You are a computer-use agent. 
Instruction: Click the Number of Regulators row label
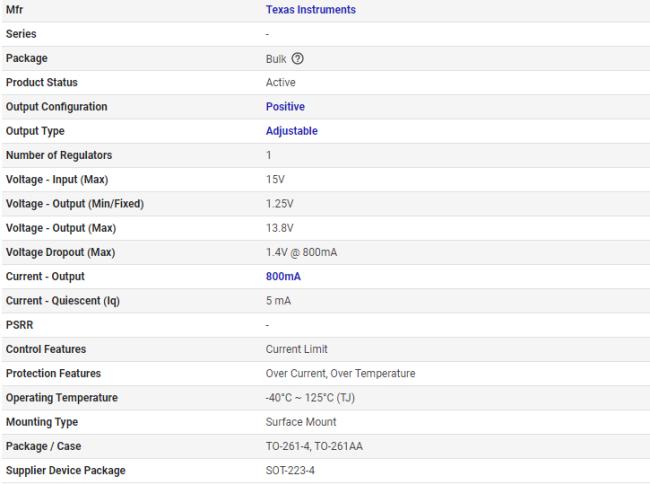[58, 156]
